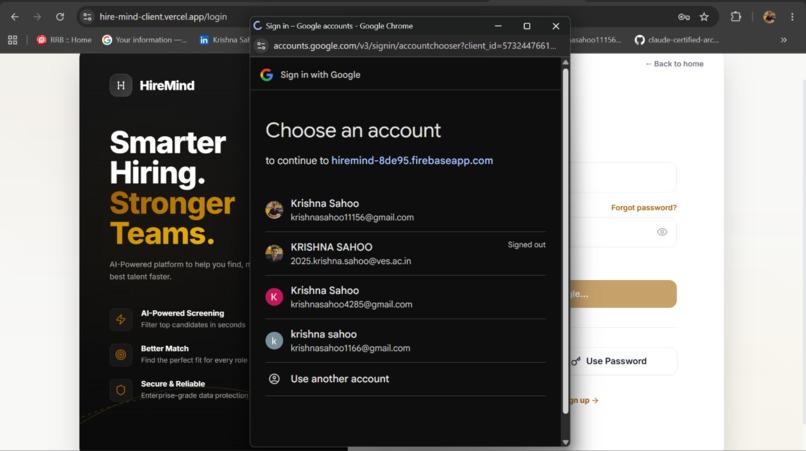Open the claude-certified-arc GitHub bookmark
The width and height of the screenshot is (806, 451).
pyautogui.click(x=676, y=40)
